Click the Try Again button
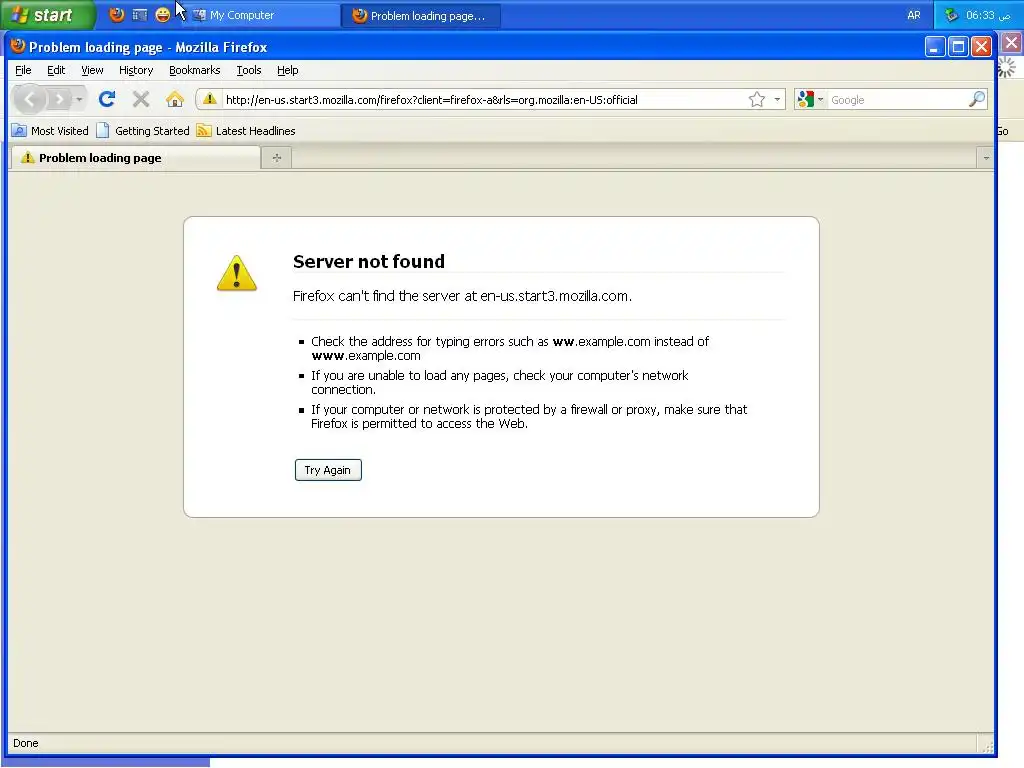This screenshot has width=1024, height=768. pos(328,470)
